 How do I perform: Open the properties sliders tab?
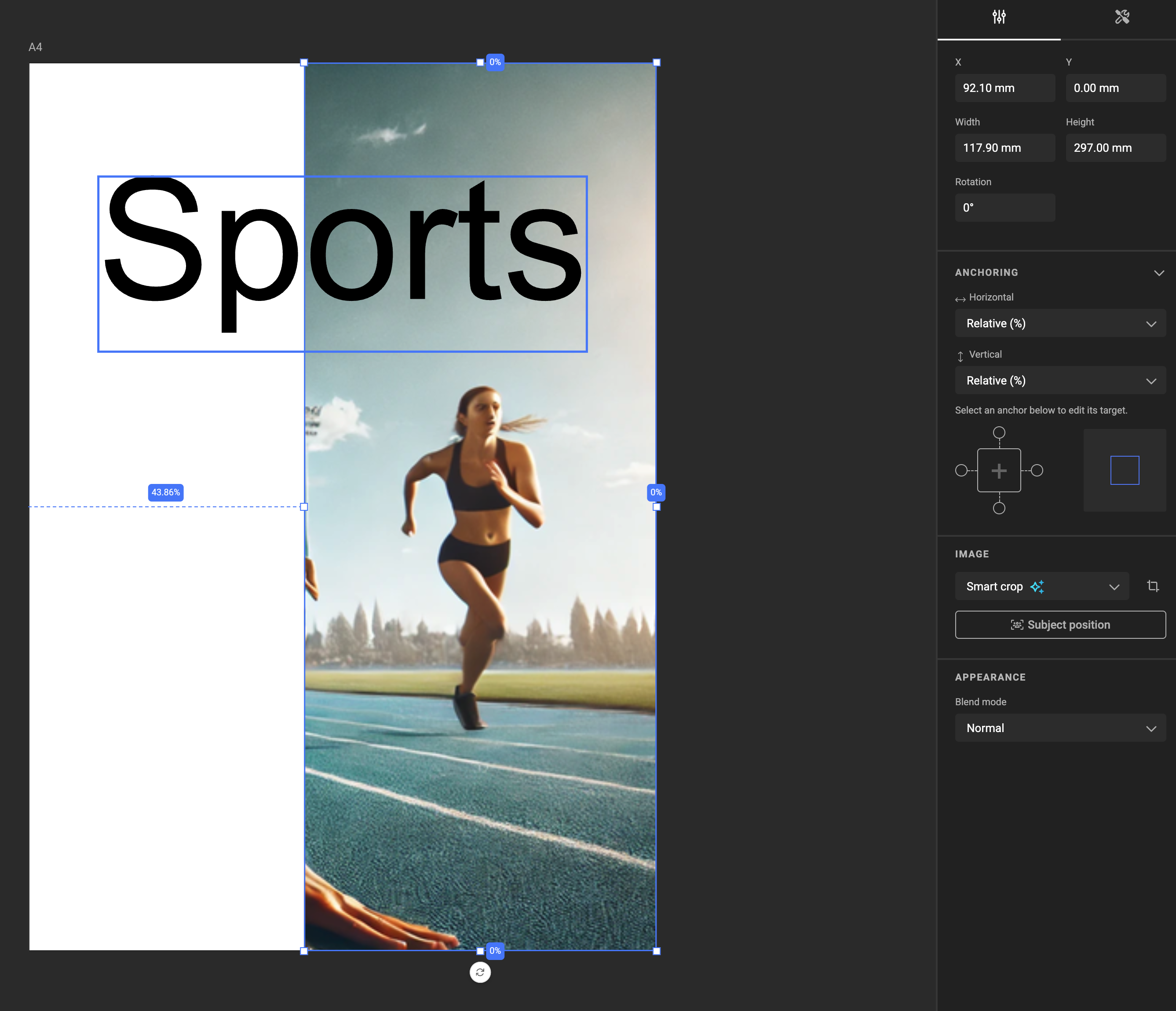pos(999,17)
